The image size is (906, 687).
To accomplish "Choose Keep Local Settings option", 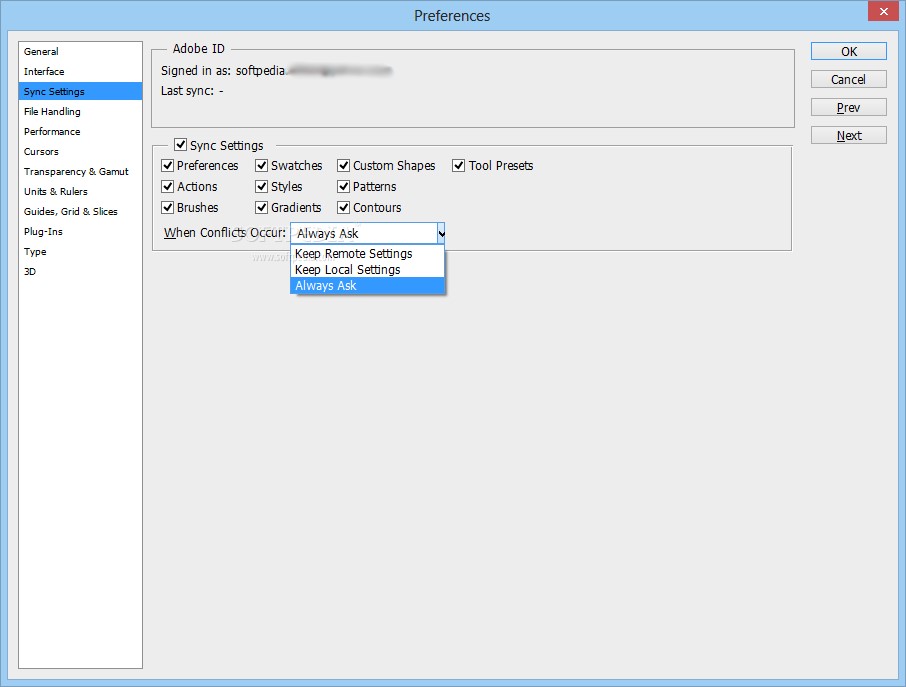I will click(351, 269).
